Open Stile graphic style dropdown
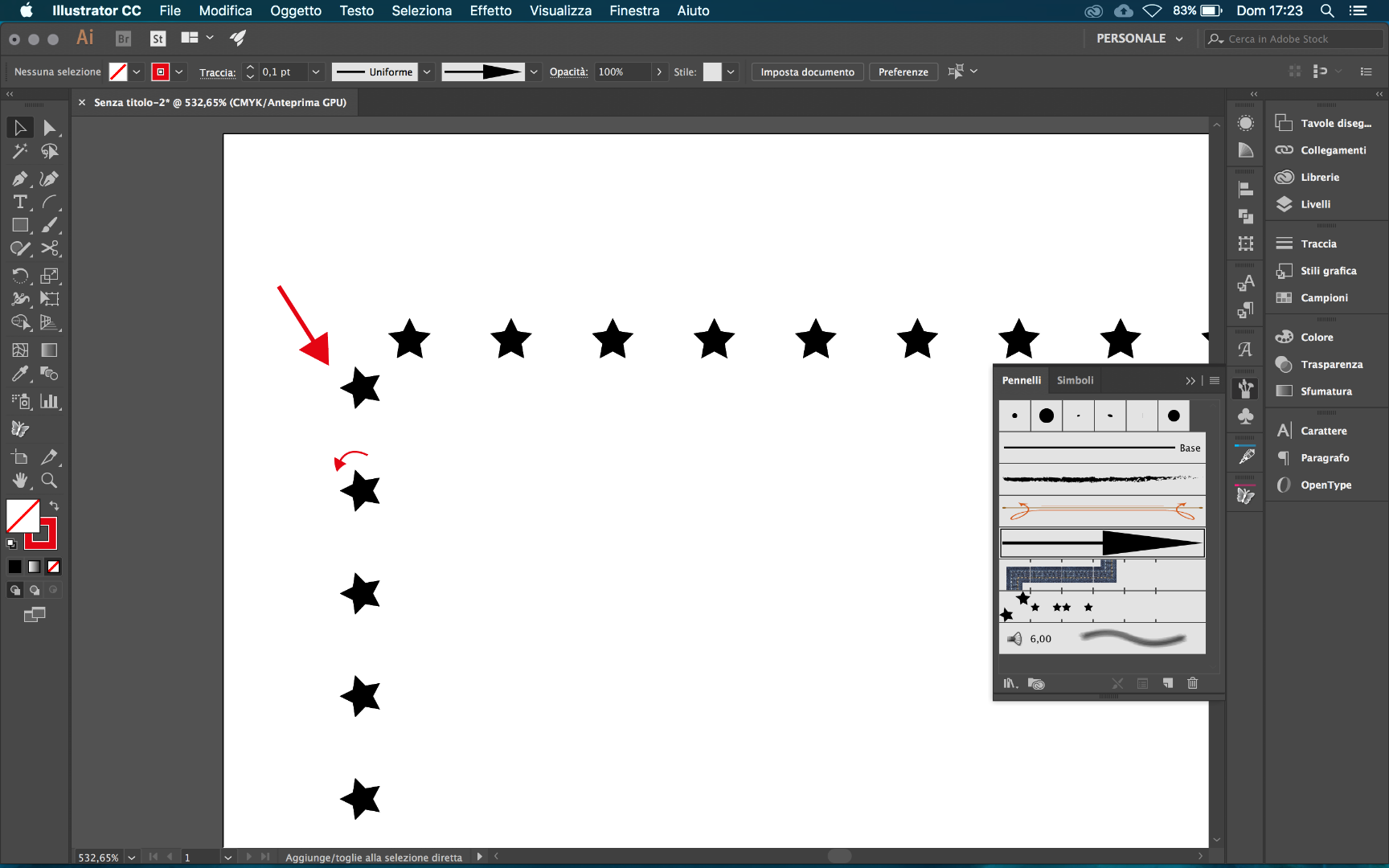Screen dimensions: 1389x868 [x=731, y=72]
